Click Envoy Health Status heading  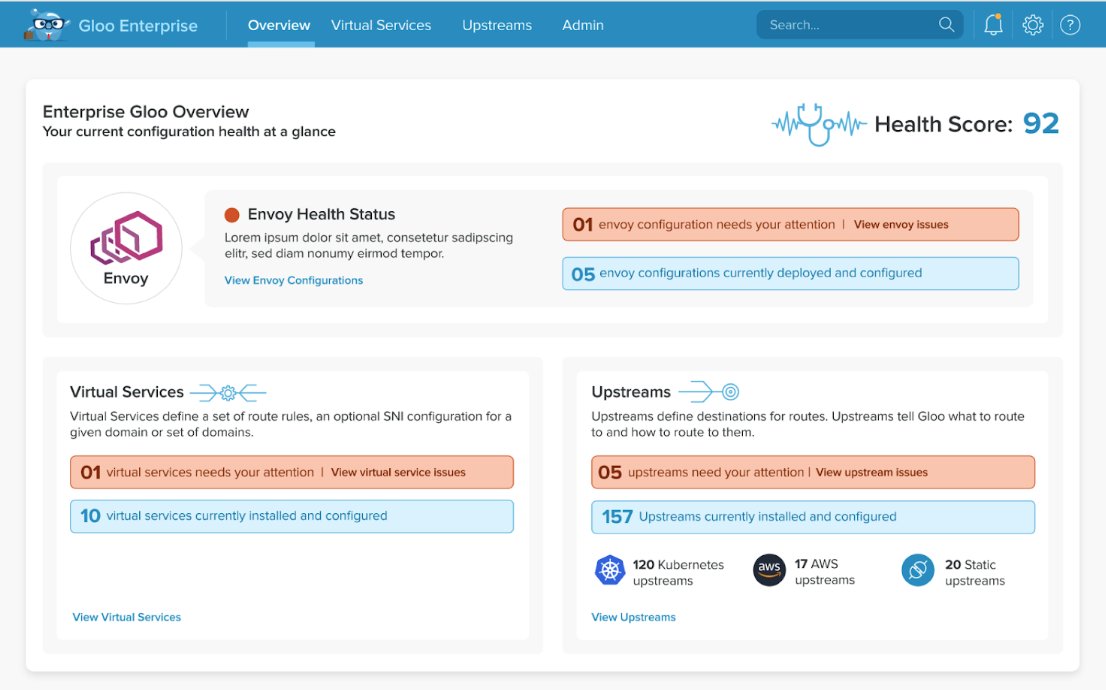(321, 214)
